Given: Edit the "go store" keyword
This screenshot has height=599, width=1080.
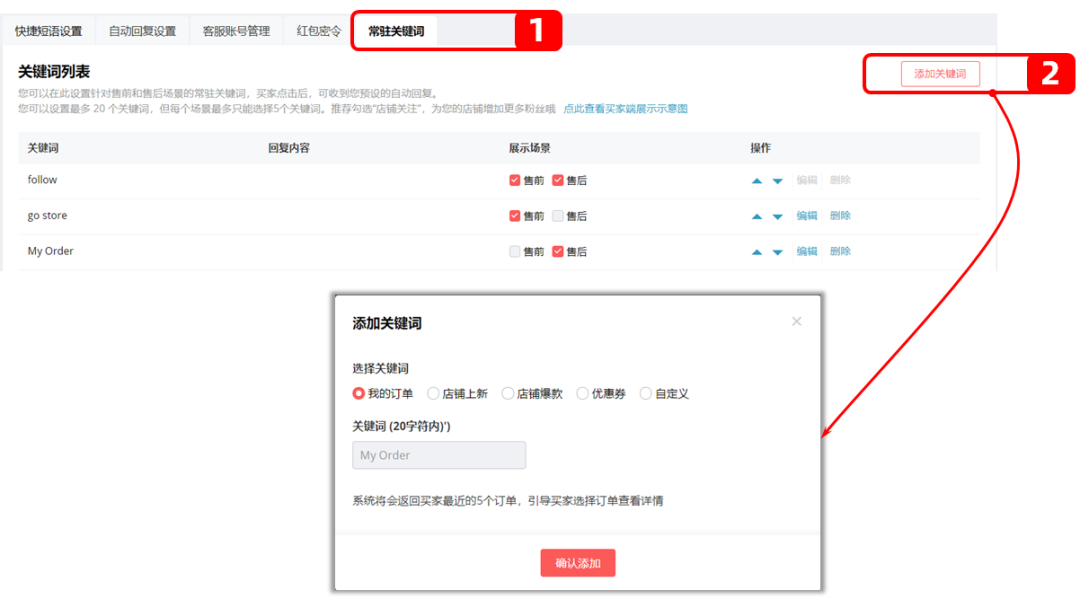Looking at the screenshot, I should pyautogui.click(x=807, y=215).
